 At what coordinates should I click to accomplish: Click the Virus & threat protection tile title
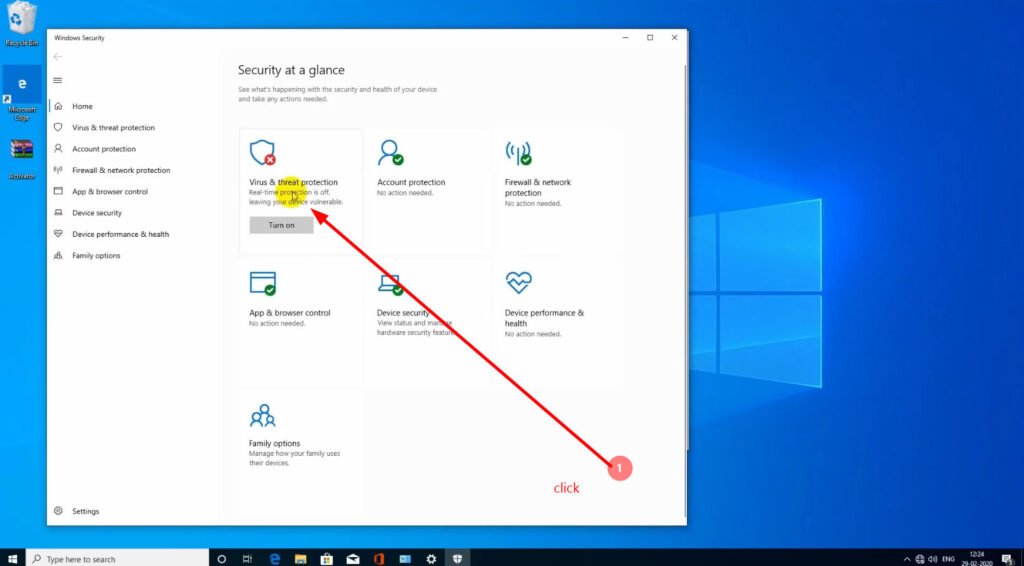click(x=293, y=183)
